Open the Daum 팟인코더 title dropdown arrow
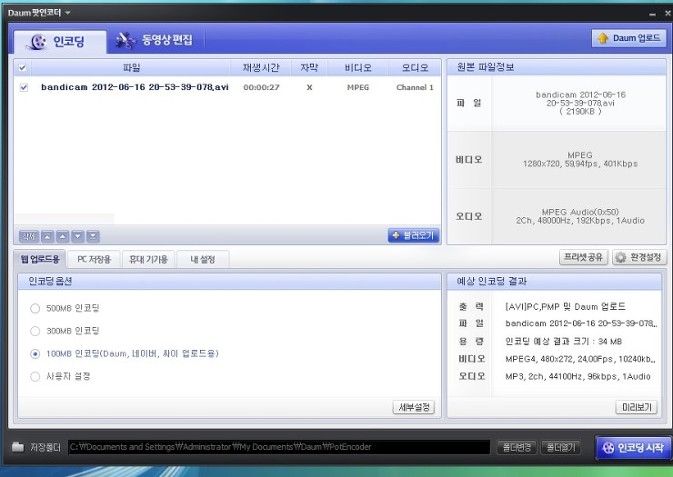673x477 pixels. click(68, 13)
